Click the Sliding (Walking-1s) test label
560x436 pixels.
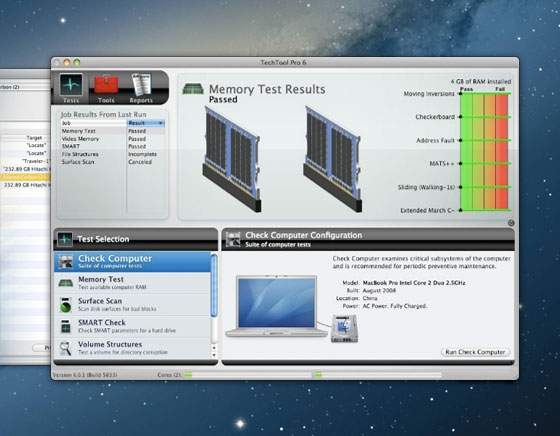[426, 187]
